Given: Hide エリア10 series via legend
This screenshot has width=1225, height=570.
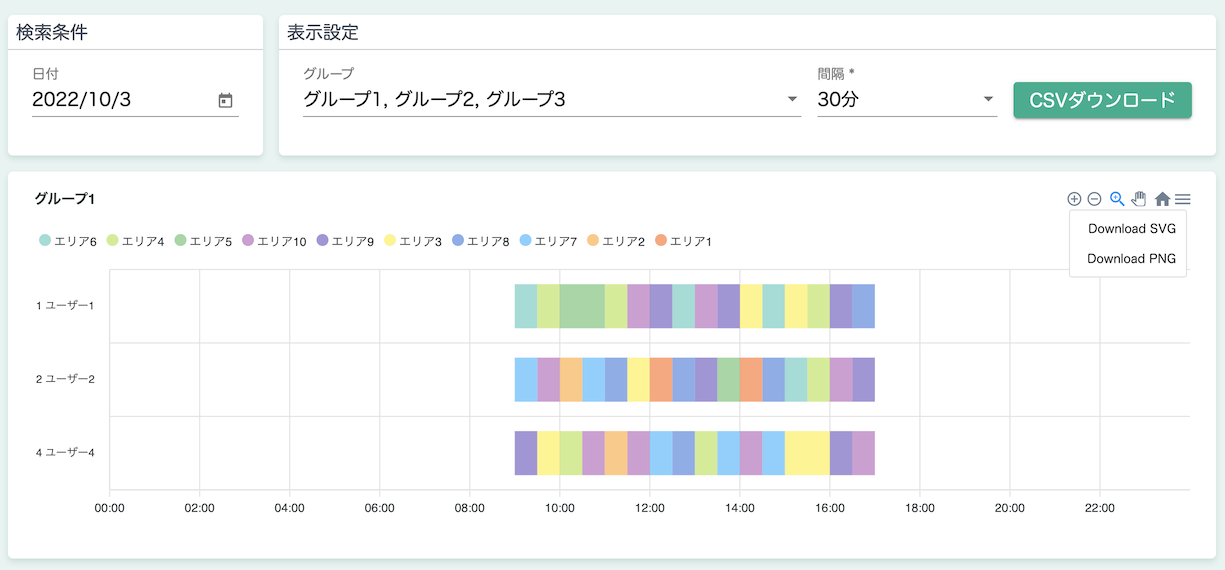Looking at the screenshot, I should 274,241.
